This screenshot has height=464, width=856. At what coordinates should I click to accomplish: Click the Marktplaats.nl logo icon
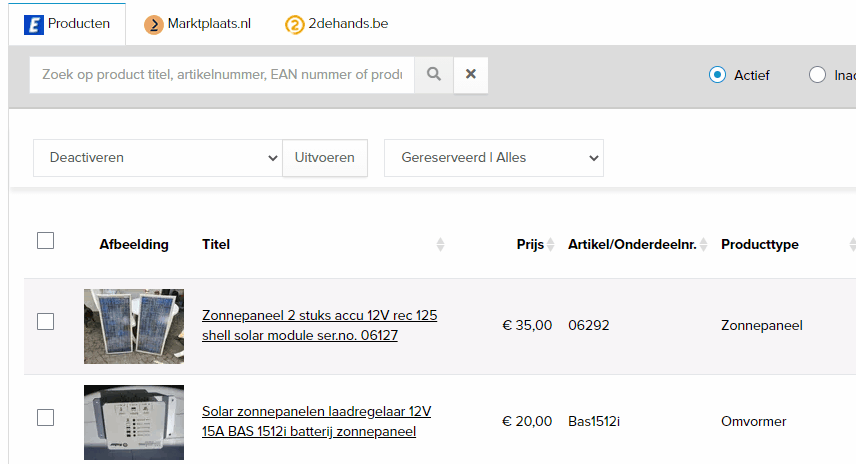154,24
